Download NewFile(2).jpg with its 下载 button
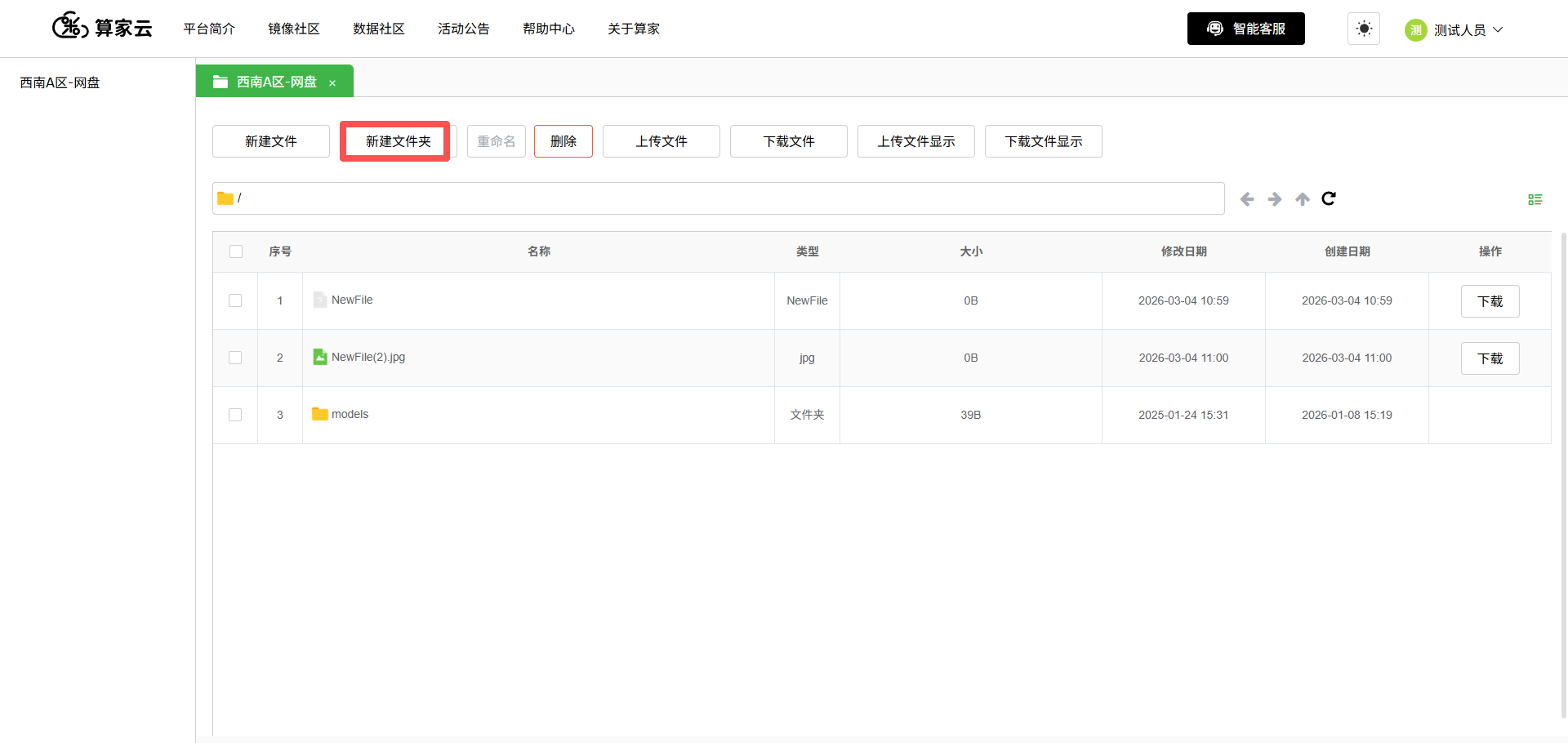The width and height of the screenshot is (1568, 743). (1490, 358)
